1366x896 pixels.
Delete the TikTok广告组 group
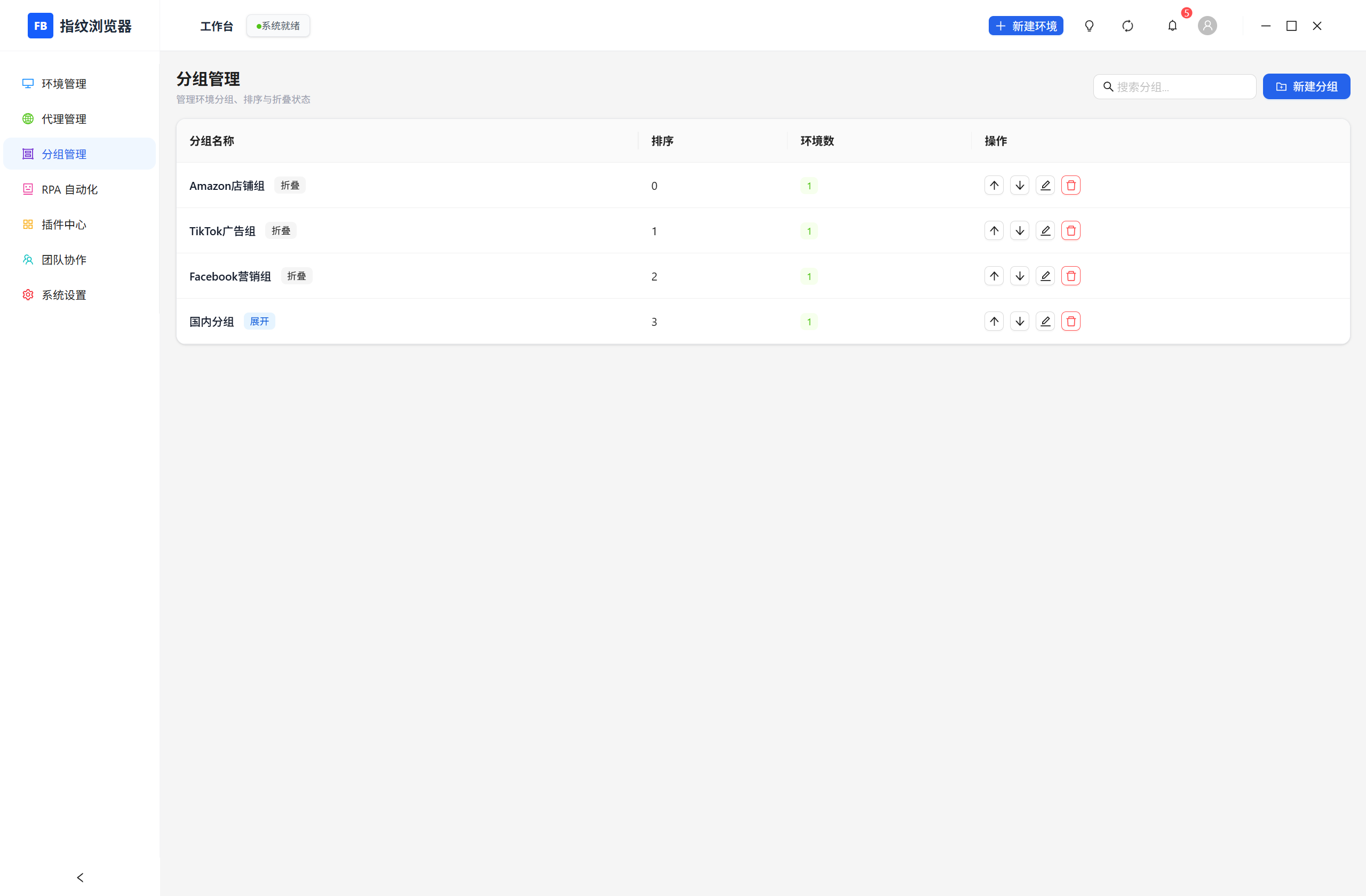pos(1071,230)
